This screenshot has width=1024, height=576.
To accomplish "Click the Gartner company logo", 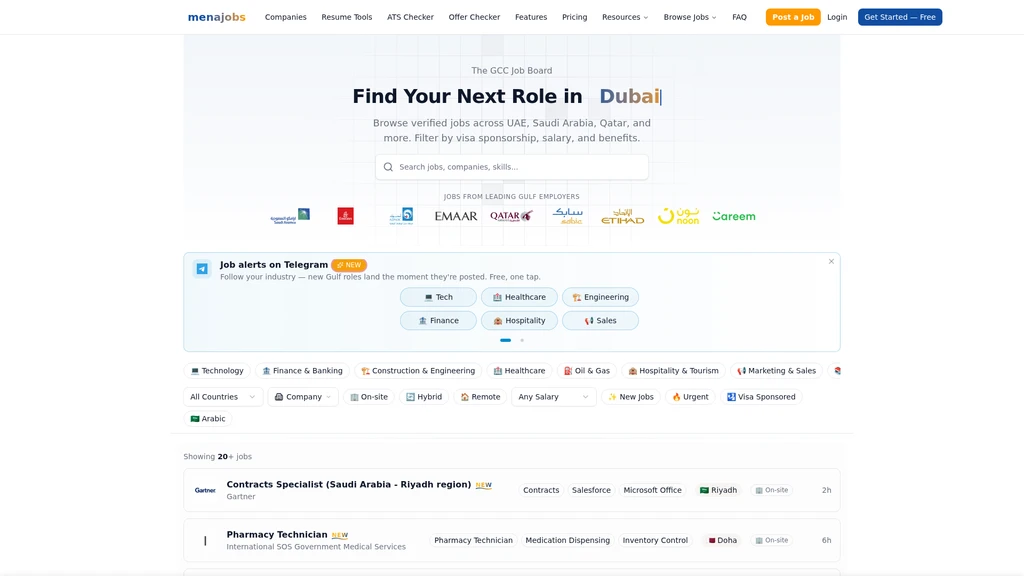I will click(205, 490).
